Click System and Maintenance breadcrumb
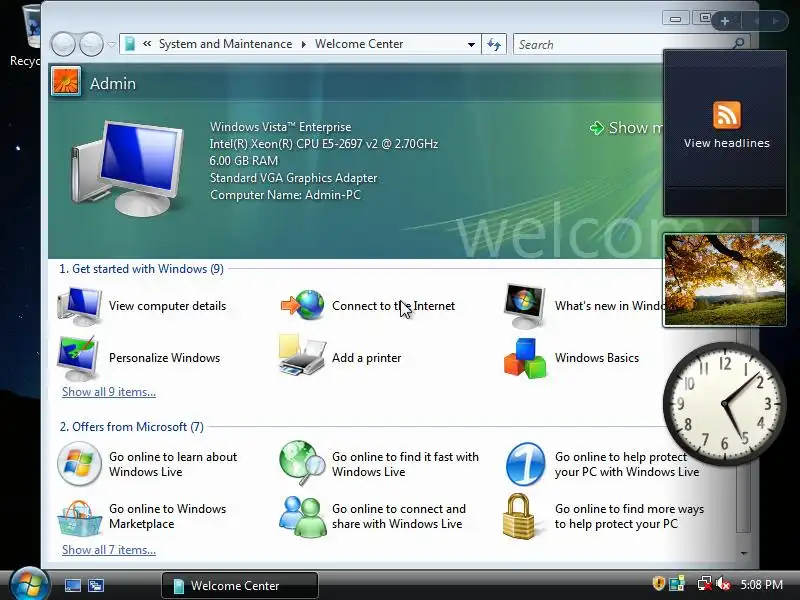Screen dimensions: 800x600 (226, 44)
